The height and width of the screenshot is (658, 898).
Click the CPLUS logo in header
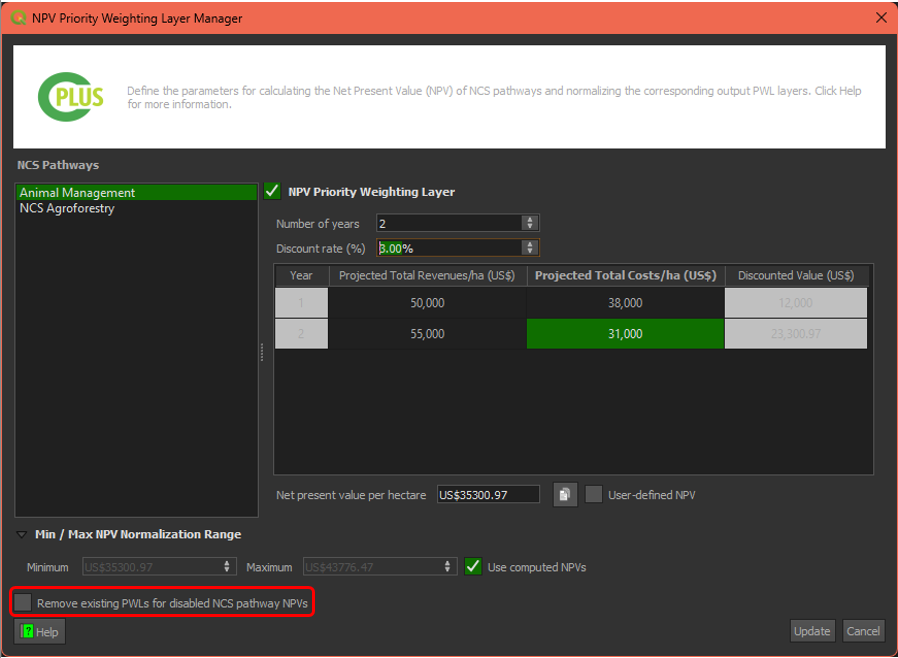click(71, 97)
